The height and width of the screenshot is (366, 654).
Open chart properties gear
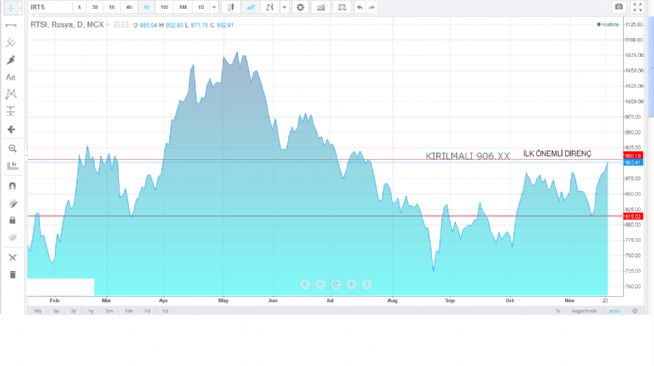[x=300, y=7]
